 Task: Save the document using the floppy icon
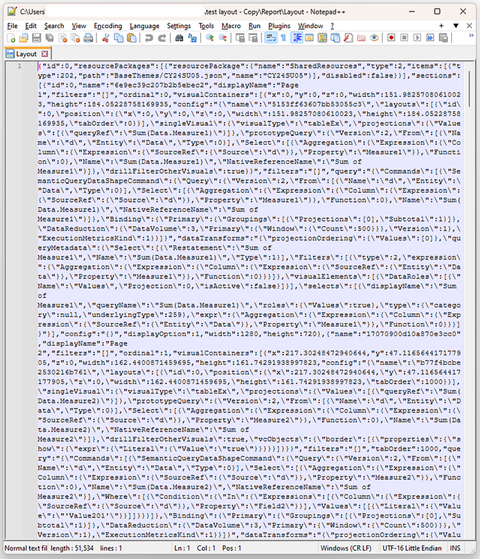point(36,38)
